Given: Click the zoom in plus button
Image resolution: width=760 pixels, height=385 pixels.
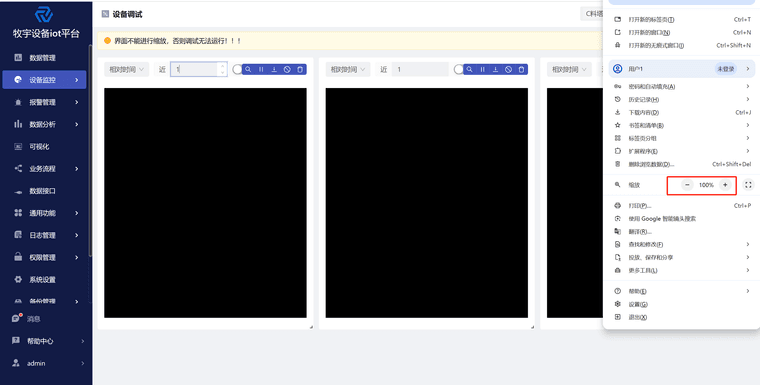Looking at the screenshot, I should (725, 185).
